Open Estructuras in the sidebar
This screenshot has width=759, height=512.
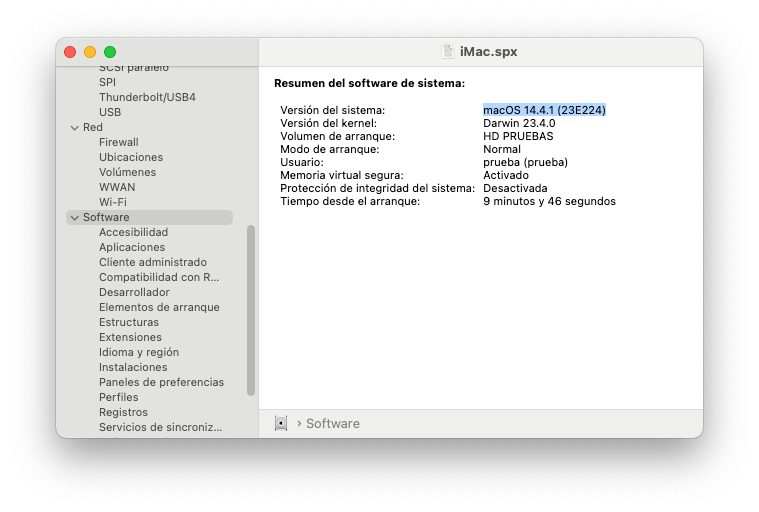129,322
